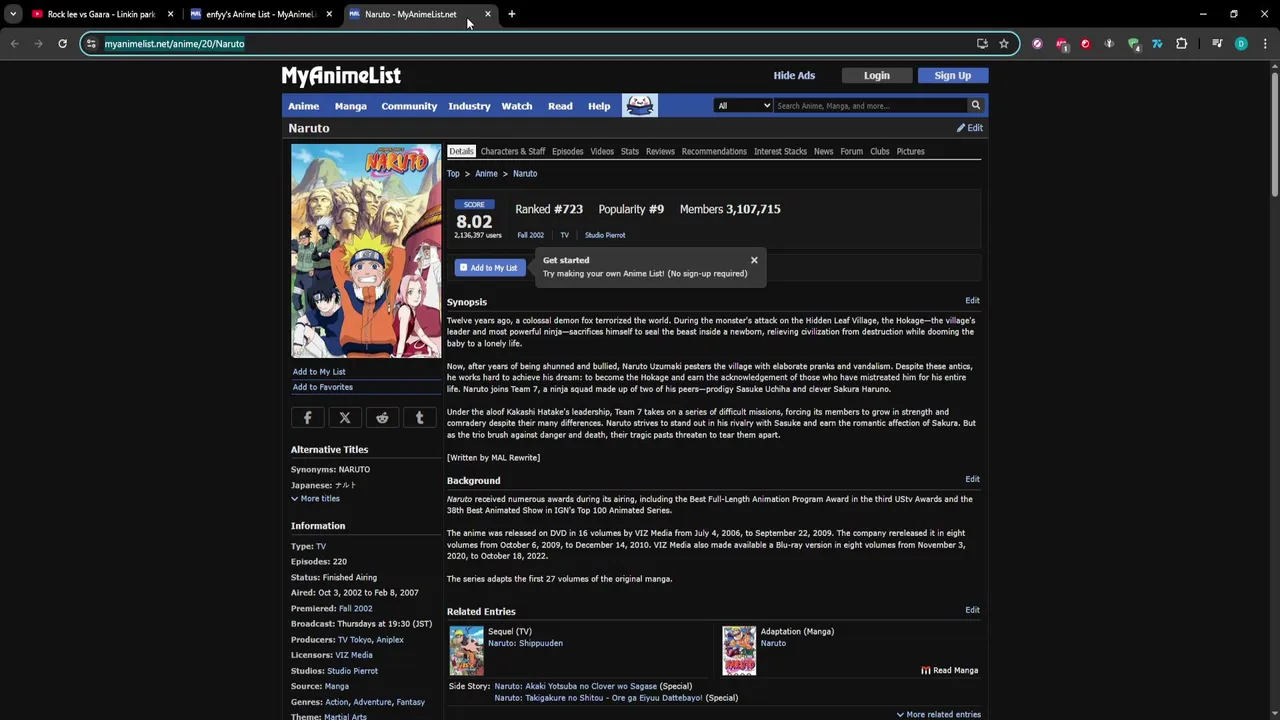Click the Sign Up button
This screenshot has height=720, width=1280.
[952, 75]
